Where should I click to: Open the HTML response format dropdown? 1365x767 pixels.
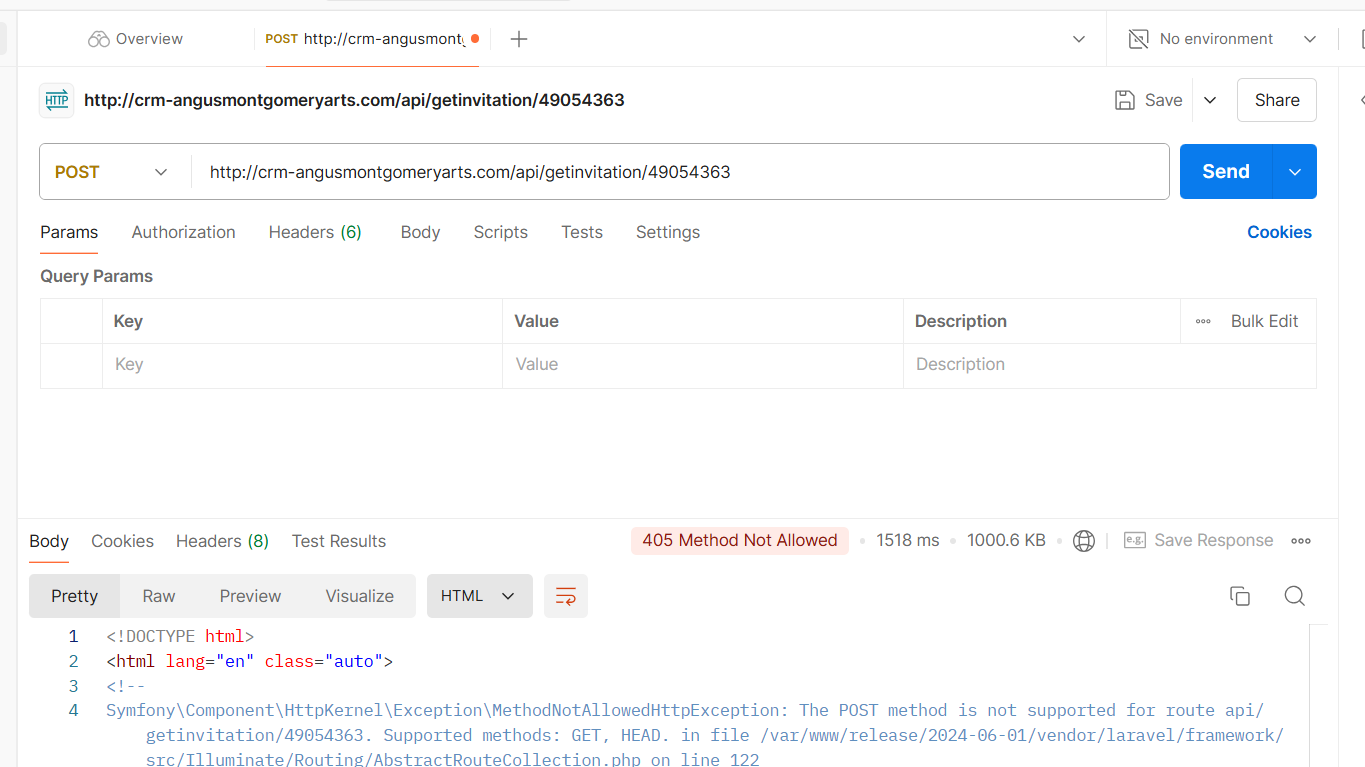(479, 596)
